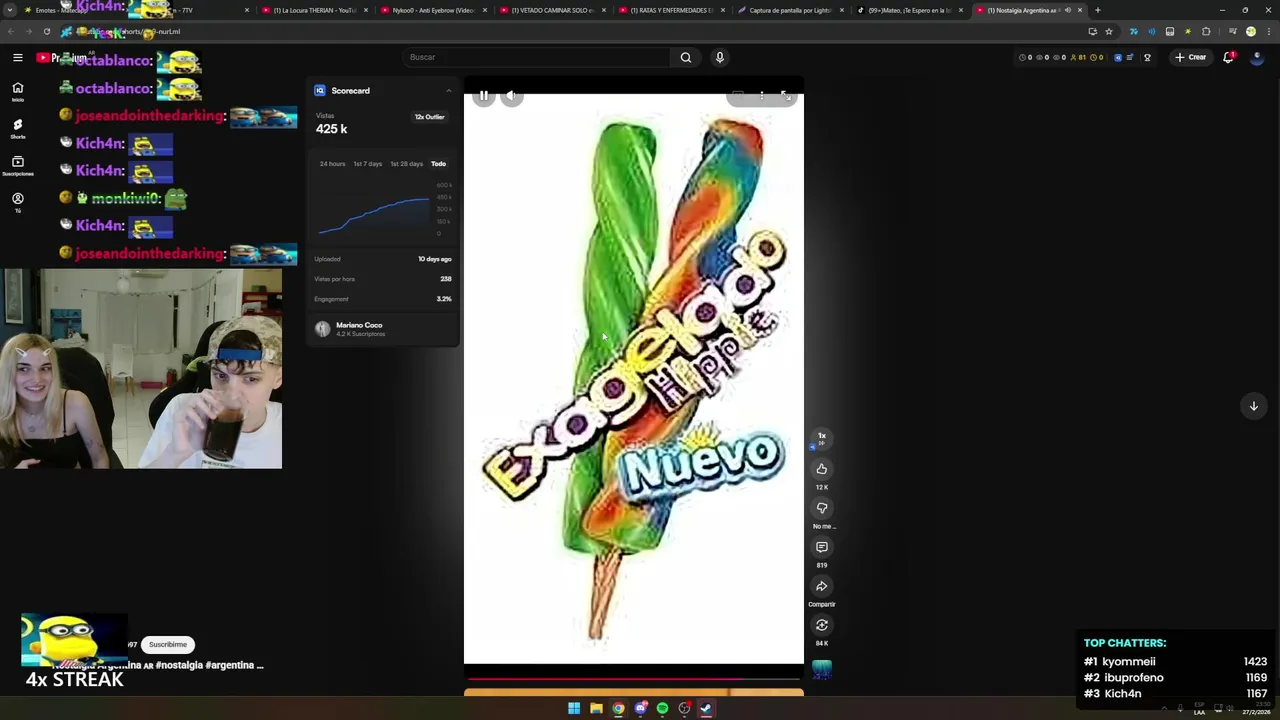Click the Suscribirme button

click(168, 645)
